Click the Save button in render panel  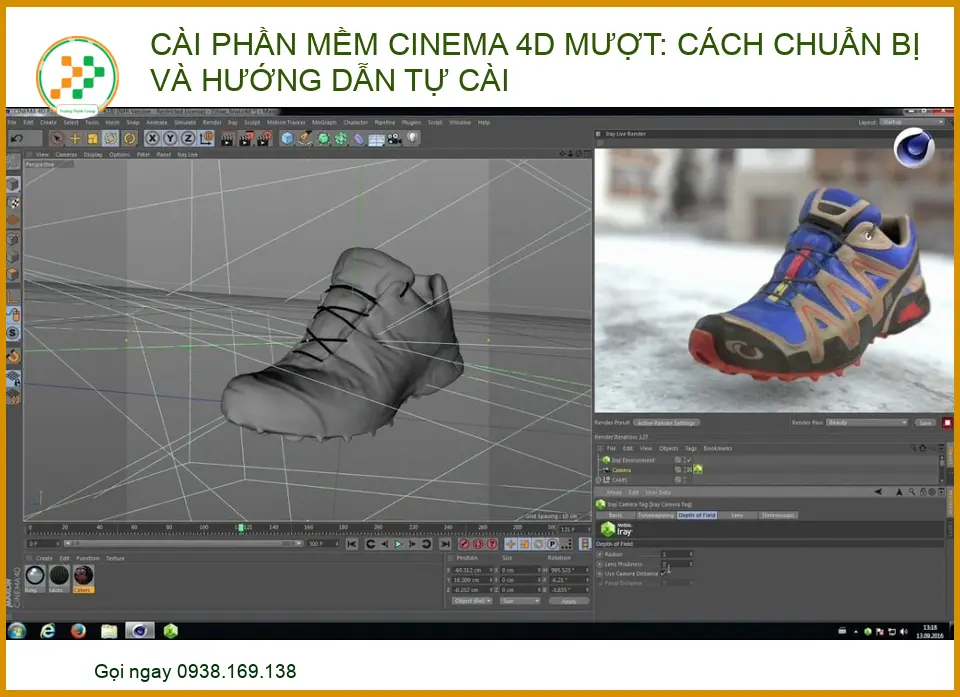click(x=925, y=422)
